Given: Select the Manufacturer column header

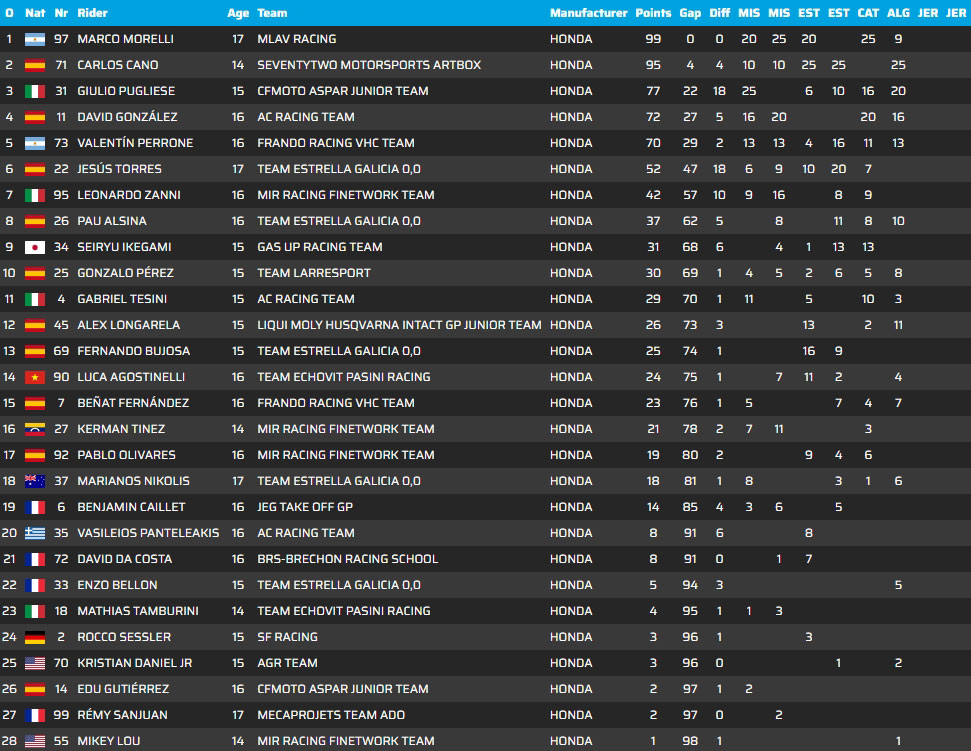Looking at the screenshot, I should click(x=588, y=13).
